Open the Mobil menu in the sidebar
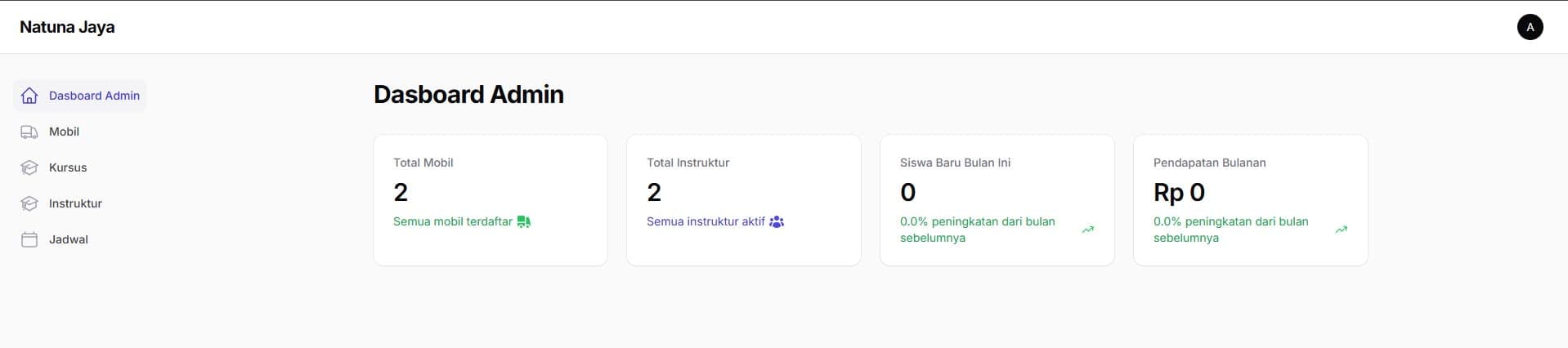1568x348 pixels. [64, 132]
